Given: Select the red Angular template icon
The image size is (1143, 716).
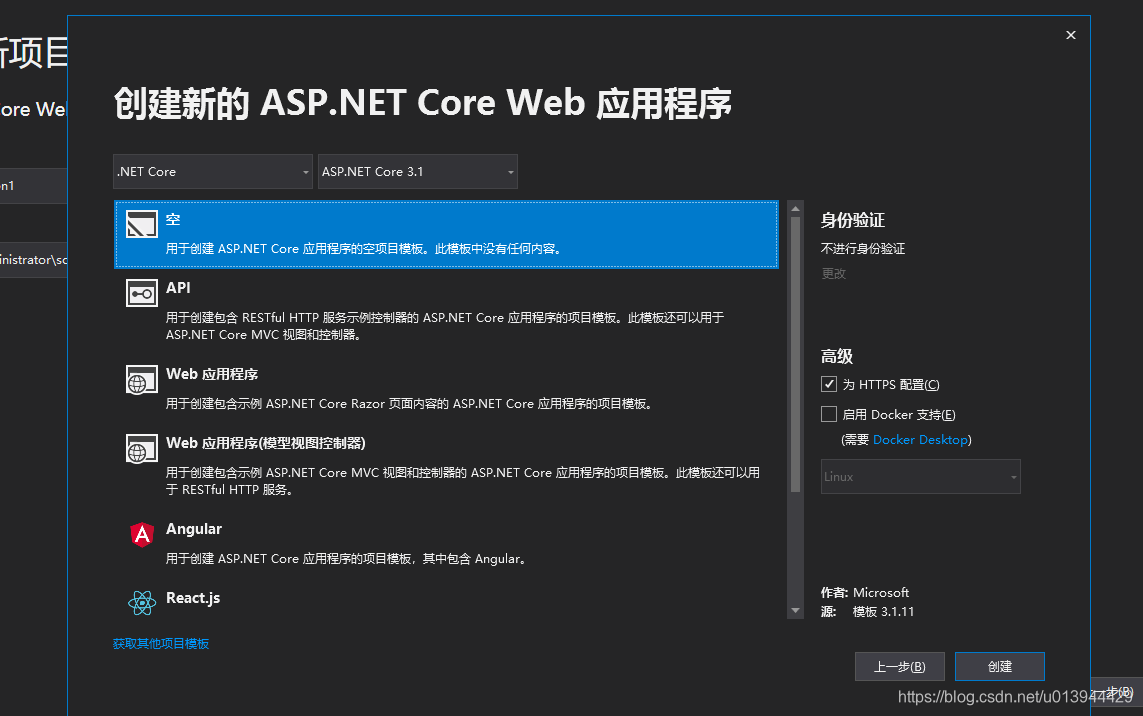Looking at the screenshot, I should [x=141, y=533].
